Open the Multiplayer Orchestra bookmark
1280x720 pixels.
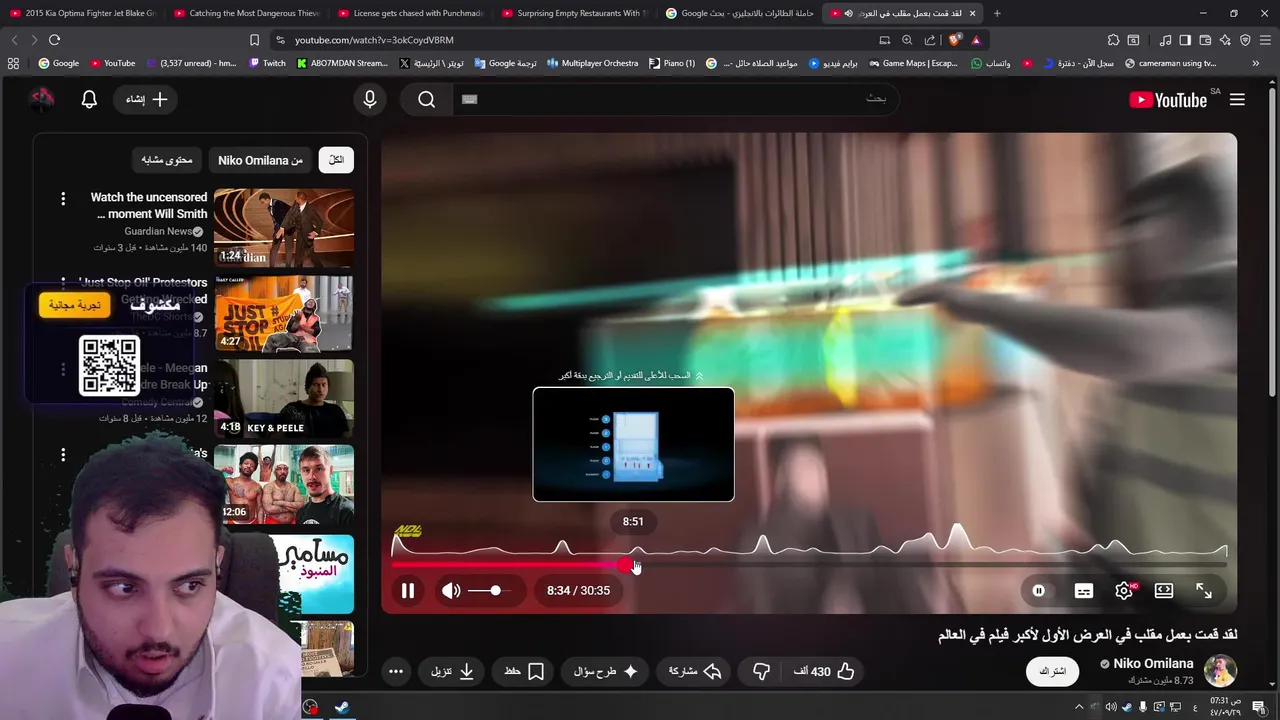[592, 63]
